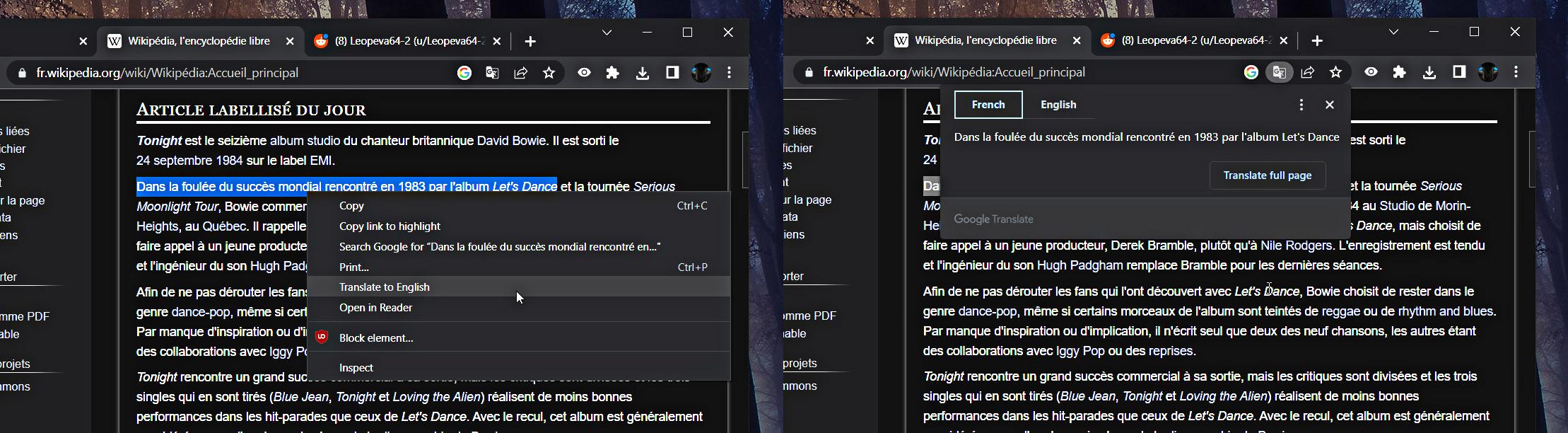1568x433 pixels.
Task: Open Downloads icon in left browser
Action: [643, 73]
